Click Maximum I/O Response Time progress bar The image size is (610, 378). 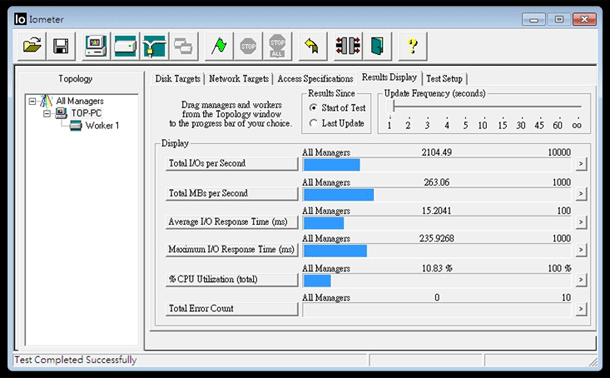[x=437, y=251]
